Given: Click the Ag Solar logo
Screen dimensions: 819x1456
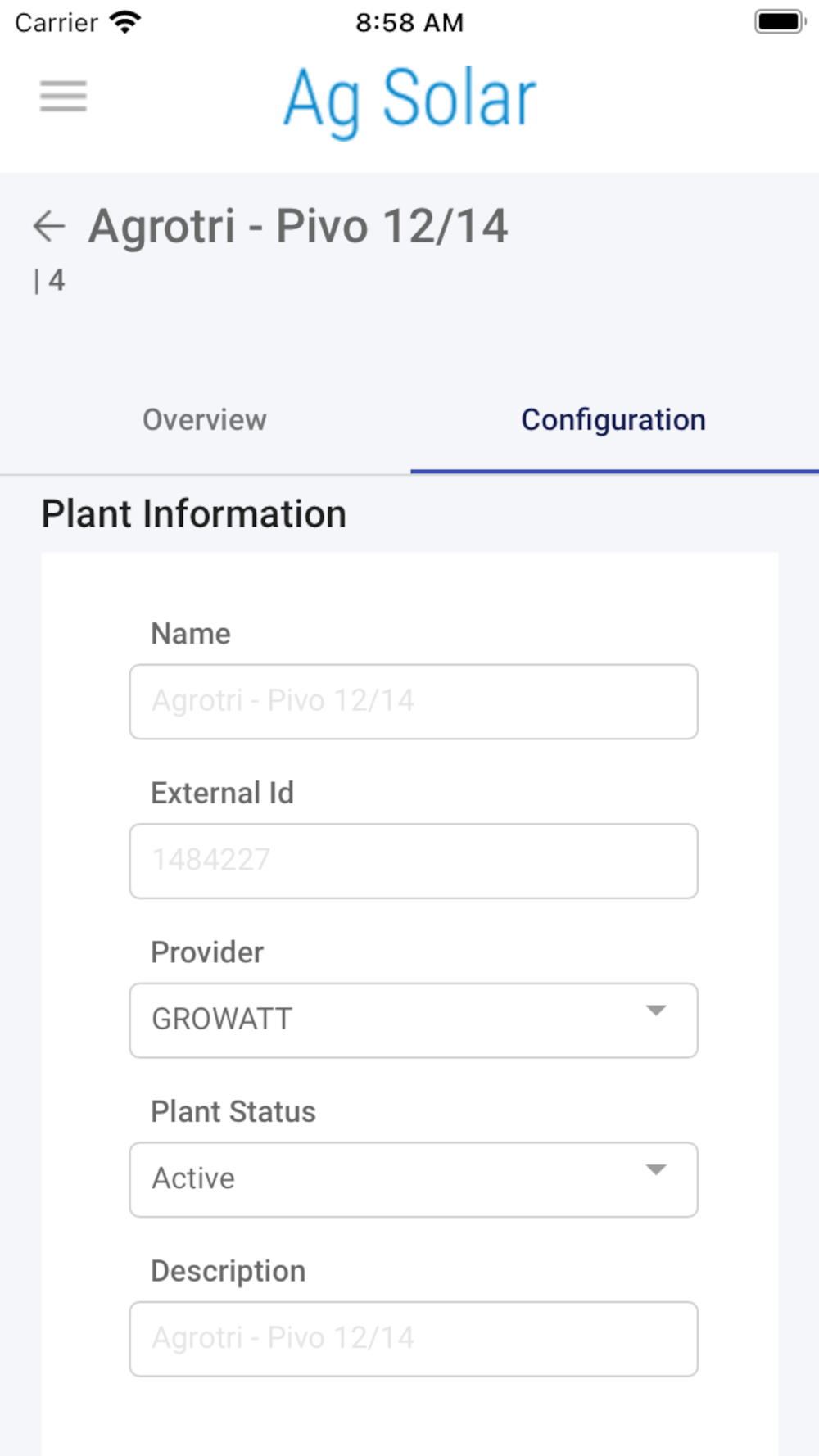Looking at the screenshot, I should [409, 100].
